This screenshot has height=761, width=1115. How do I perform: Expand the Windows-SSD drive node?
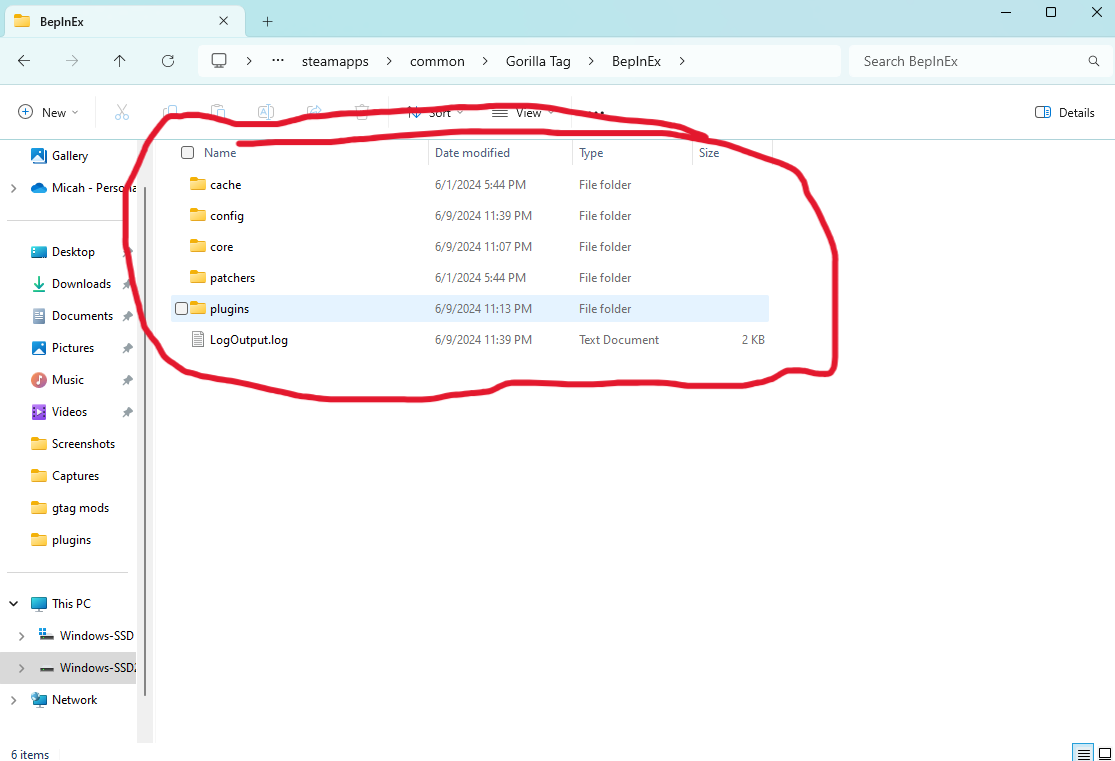click(21, 636)
